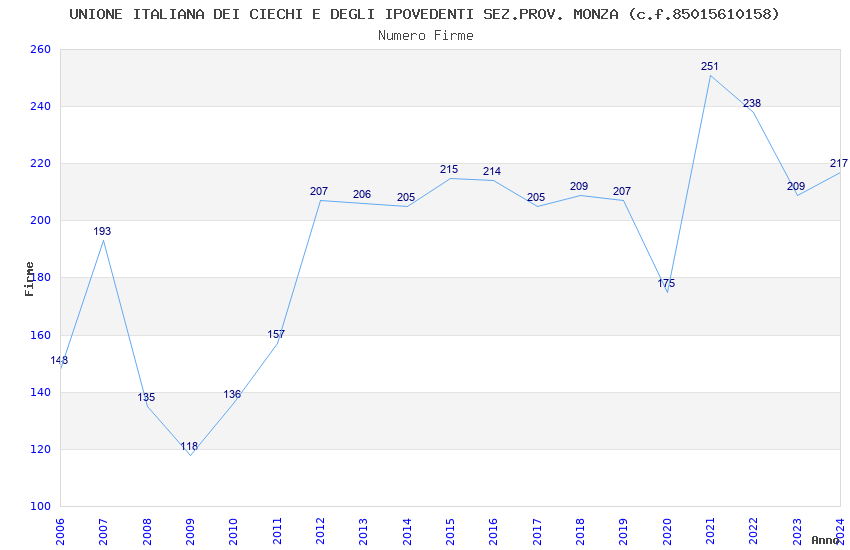850x550 pixels.
Task: Click the y-axis value 260
Action: [40, 49]
